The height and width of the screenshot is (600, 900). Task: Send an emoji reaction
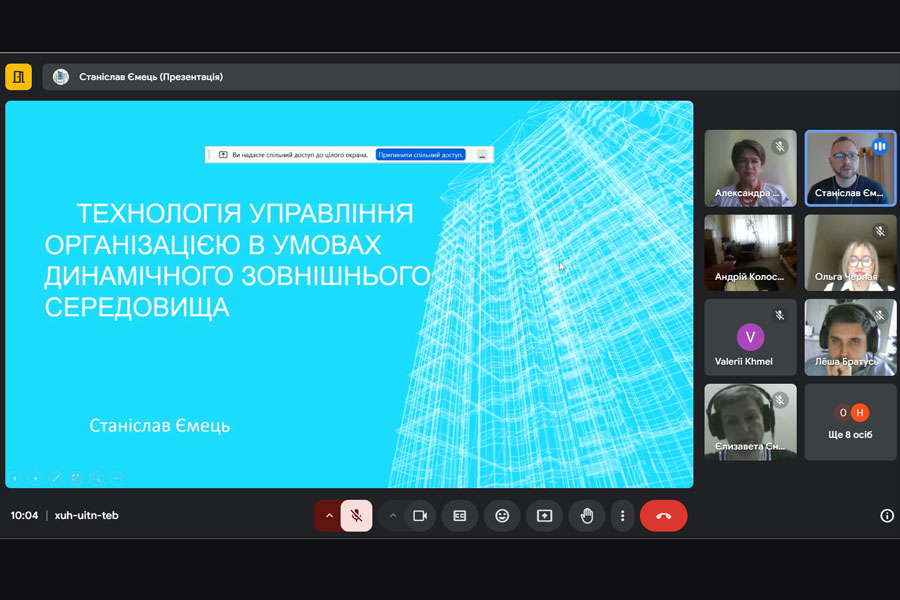coord(502,516)
